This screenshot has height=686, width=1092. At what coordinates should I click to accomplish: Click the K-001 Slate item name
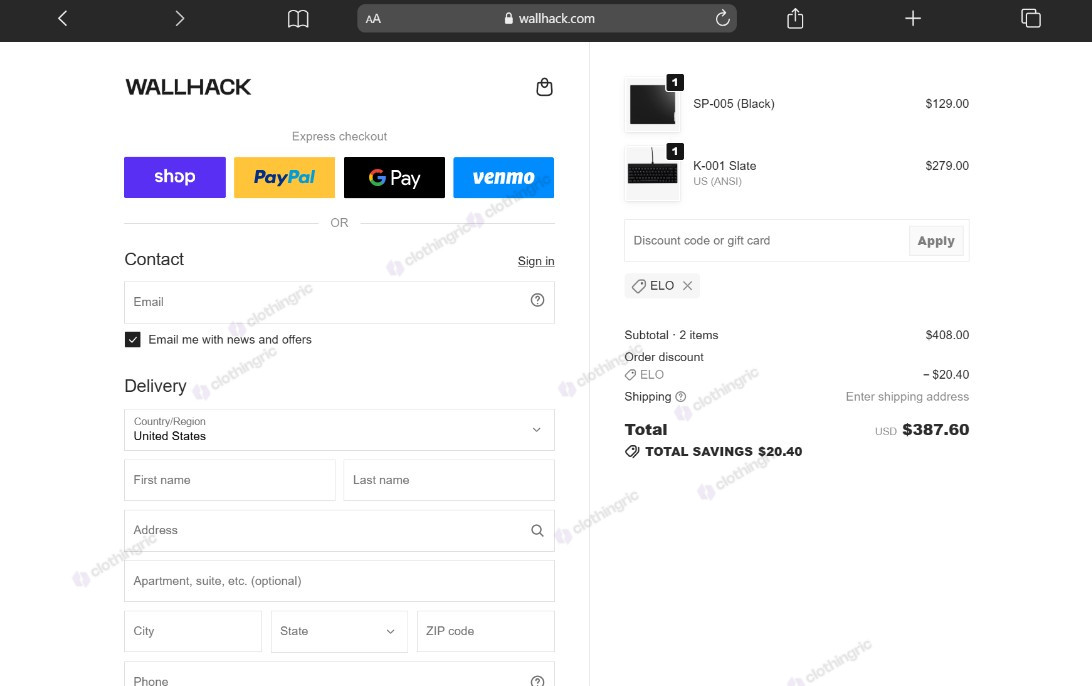(724, 166)
